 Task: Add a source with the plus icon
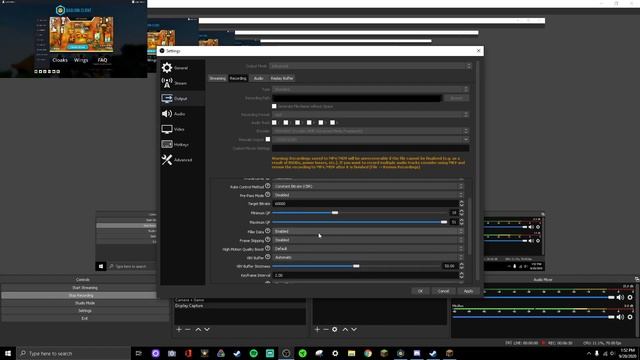pyautogui.click(x=317, y=329)
